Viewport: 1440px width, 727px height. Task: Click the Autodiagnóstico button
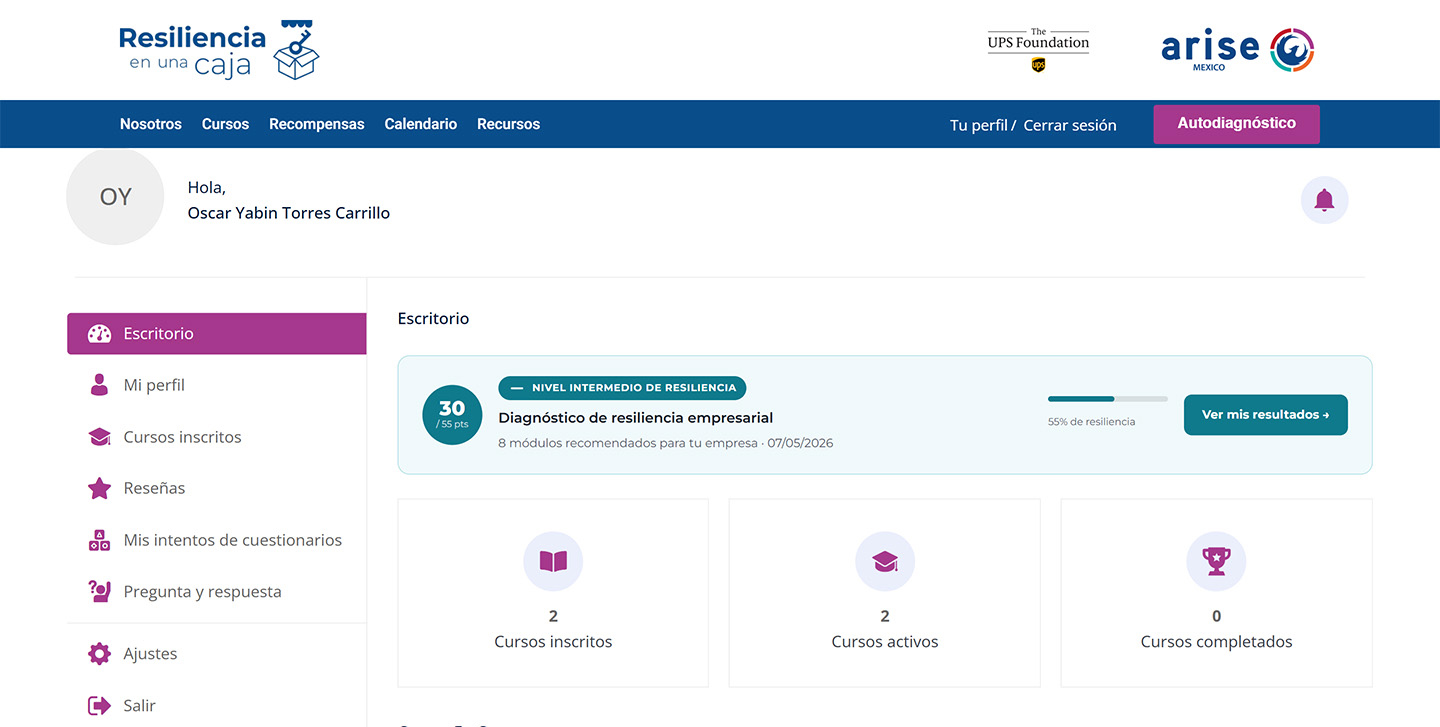[x=1236, y=124]
